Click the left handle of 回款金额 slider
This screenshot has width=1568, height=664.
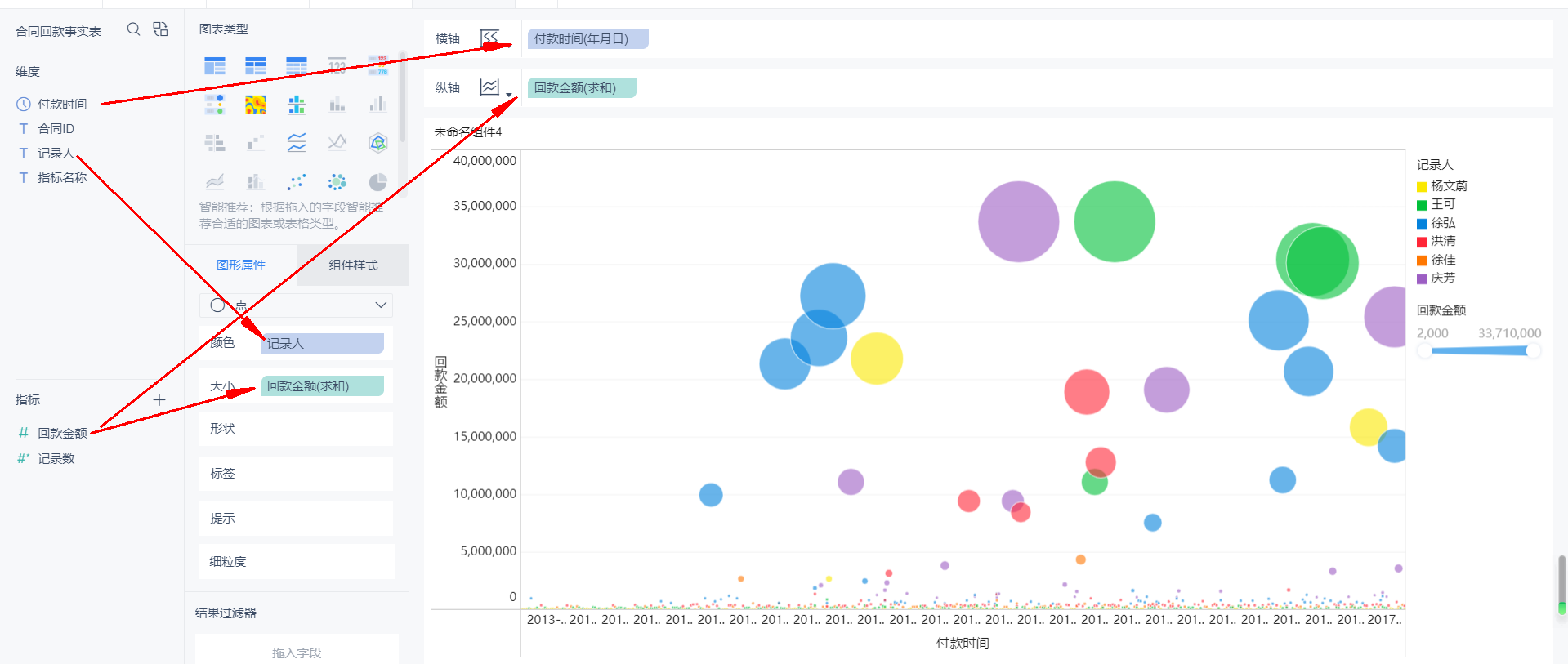point(1425,350)
